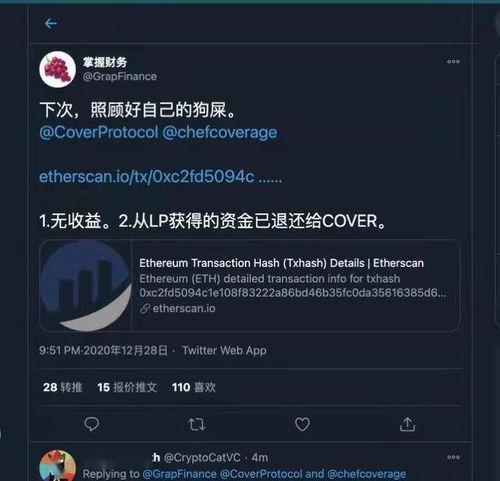
Task: Click the Twitter Web App source label
Action: tap(224, 350)
